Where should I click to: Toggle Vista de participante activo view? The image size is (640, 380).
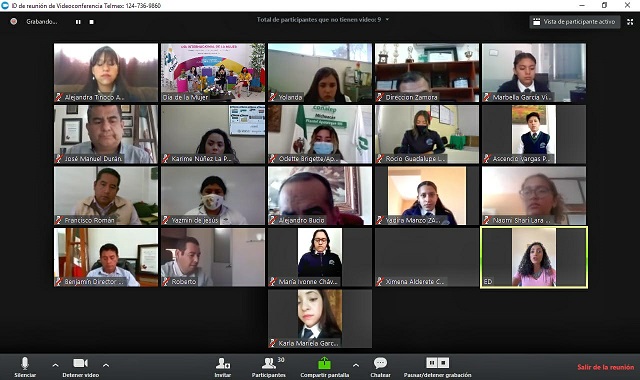(575, 22)
